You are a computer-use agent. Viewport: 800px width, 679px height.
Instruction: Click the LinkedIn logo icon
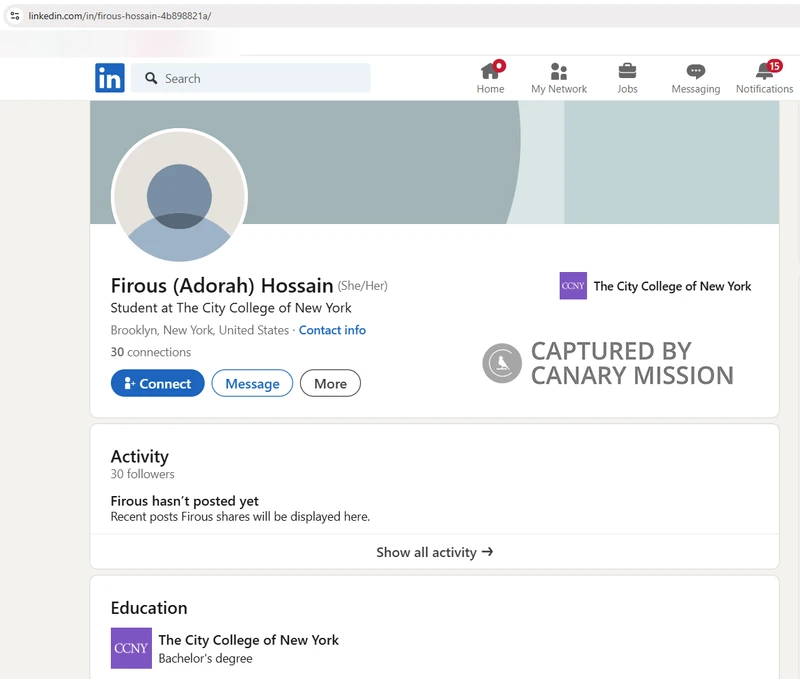coord(110,78)
